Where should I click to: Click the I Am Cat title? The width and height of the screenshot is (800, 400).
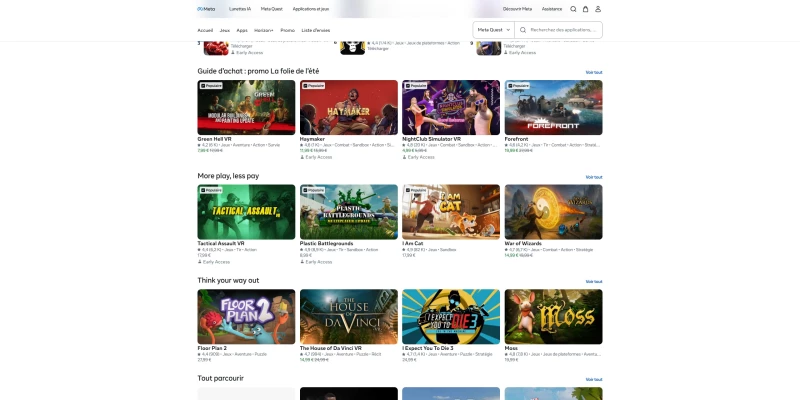(413, 243)
